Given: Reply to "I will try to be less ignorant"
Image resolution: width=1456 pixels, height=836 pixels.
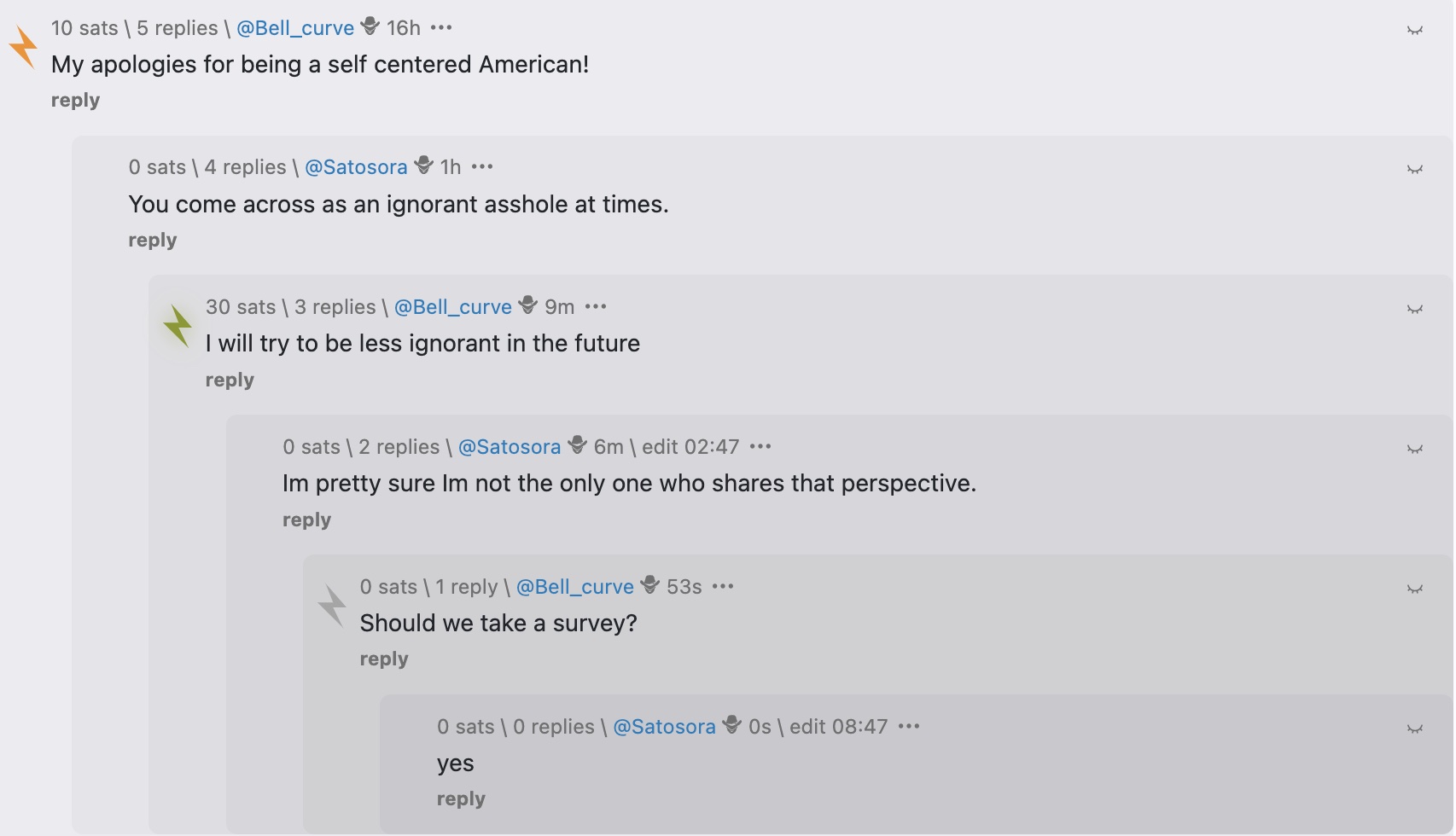Looking at the screenshot, I should click(230, 380).
